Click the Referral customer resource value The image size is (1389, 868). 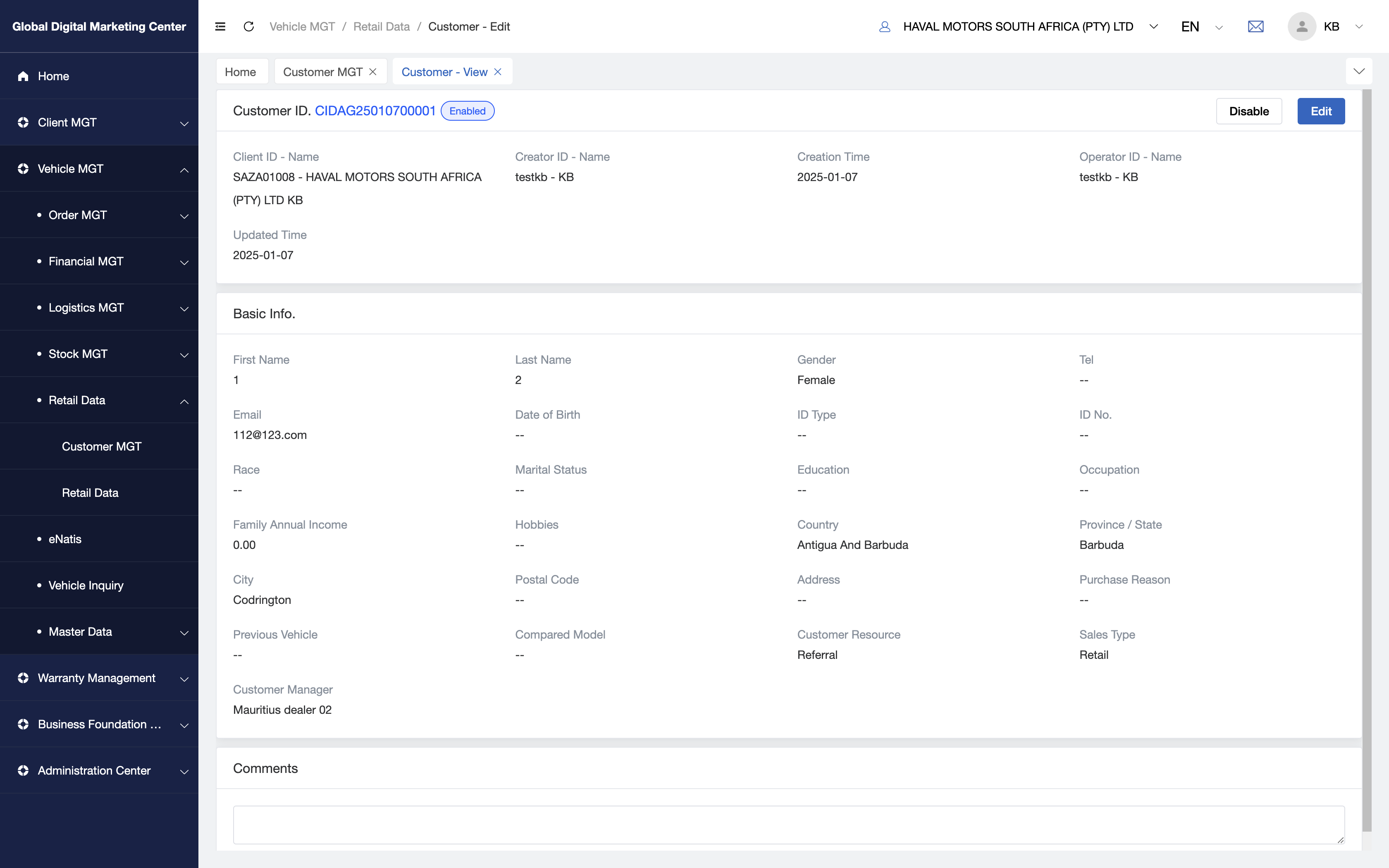coord(817,655)
